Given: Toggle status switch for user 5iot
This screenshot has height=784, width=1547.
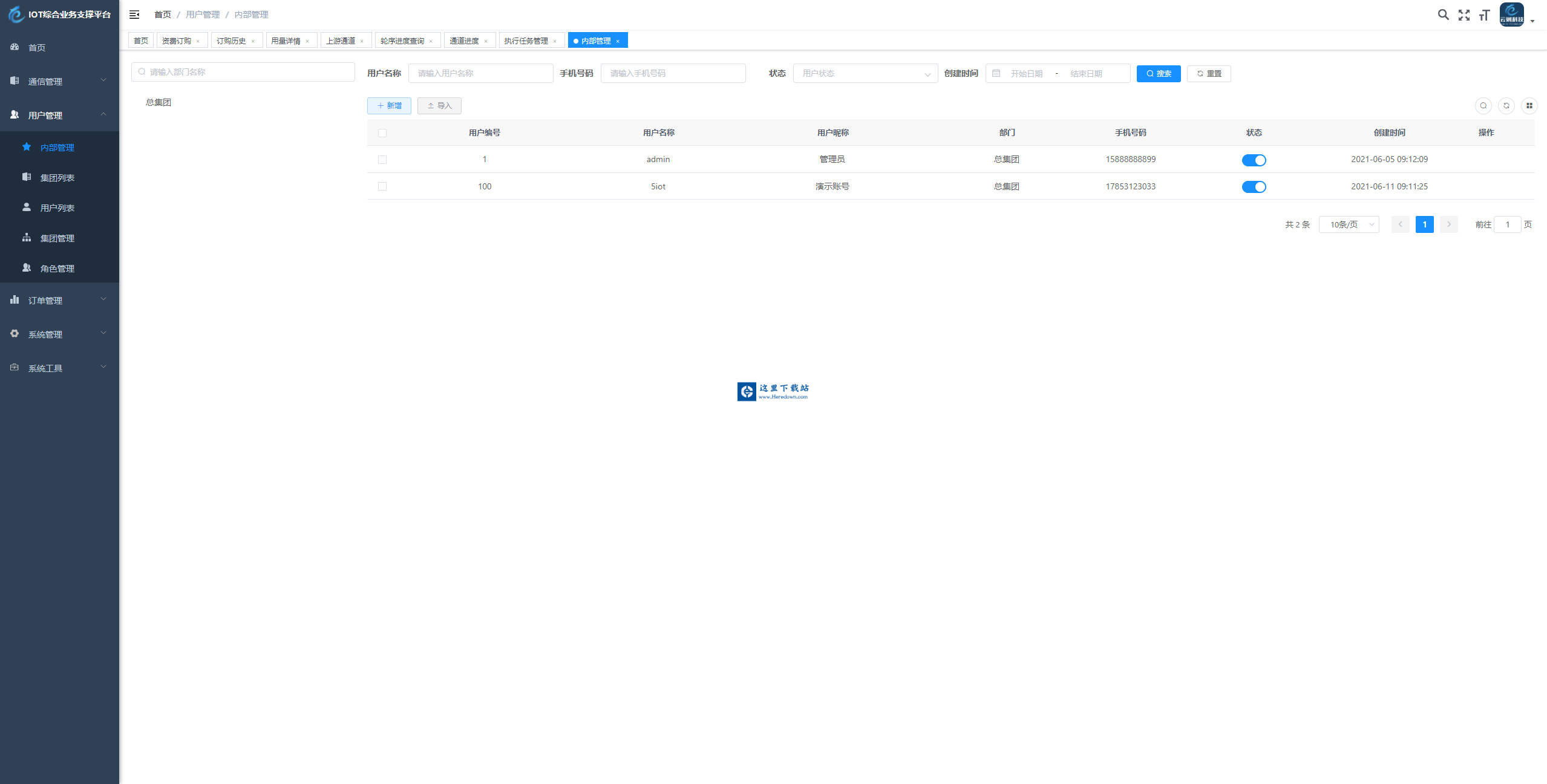Looking at the screenshot, I should pos(1254,187).
